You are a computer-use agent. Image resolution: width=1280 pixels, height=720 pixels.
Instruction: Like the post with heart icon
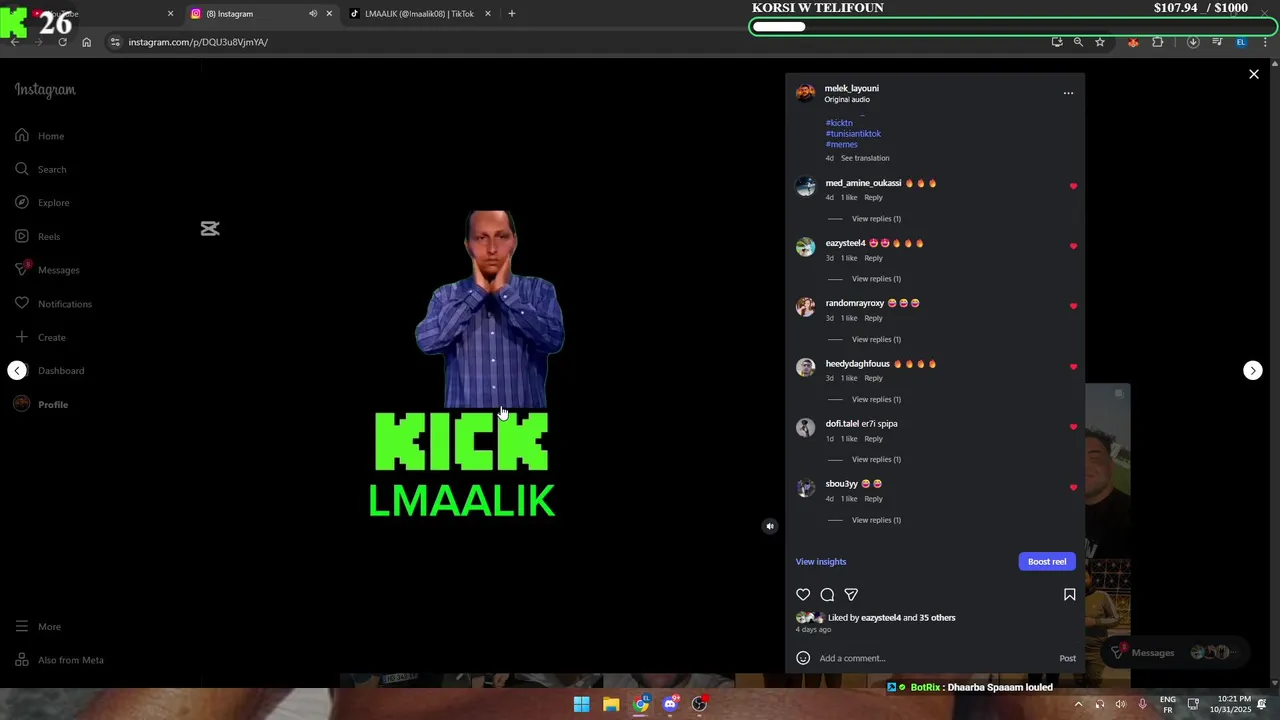[x=803, y=594]
